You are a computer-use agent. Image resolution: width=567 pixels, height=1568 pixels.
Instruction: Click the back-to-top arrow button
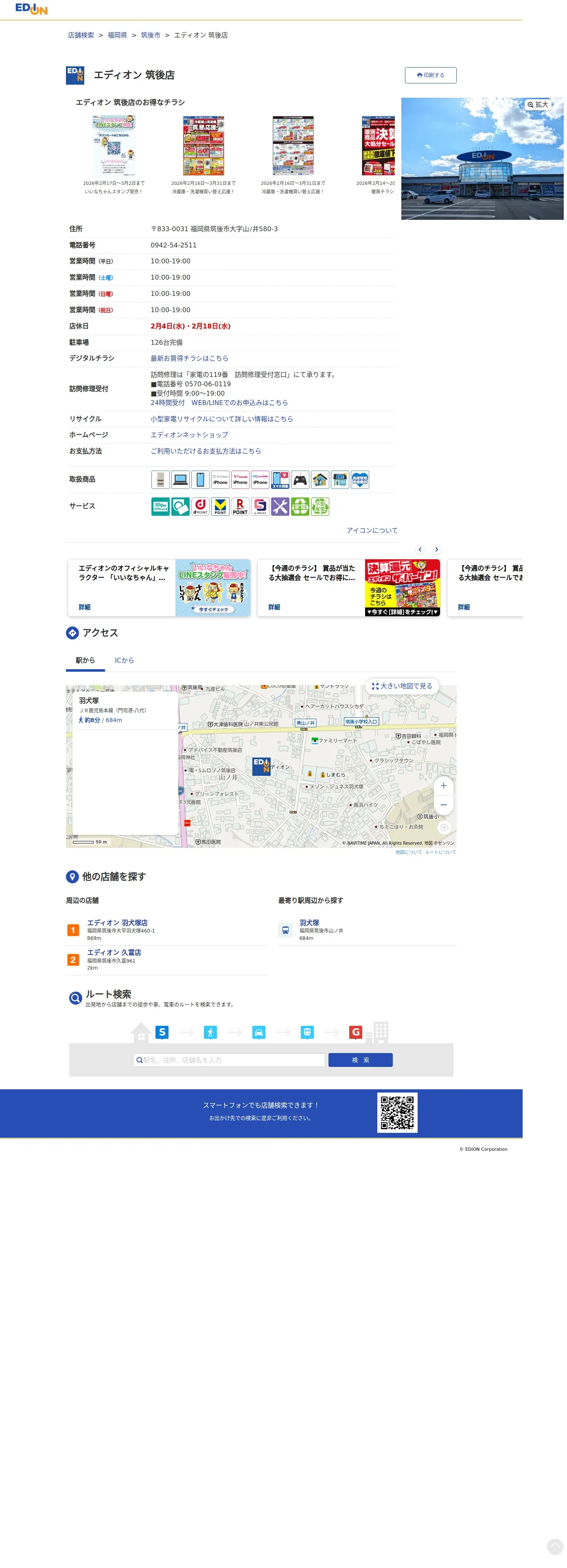click(x=555, y=1547)
